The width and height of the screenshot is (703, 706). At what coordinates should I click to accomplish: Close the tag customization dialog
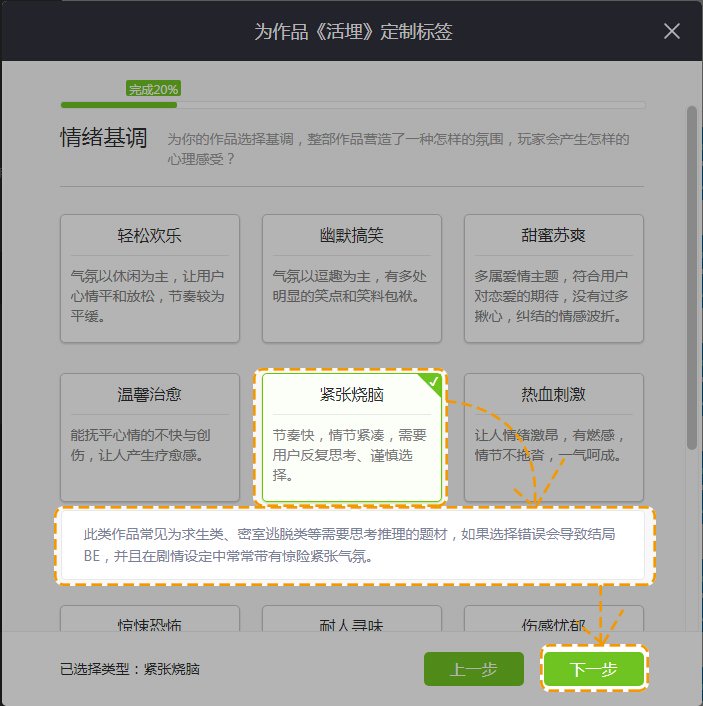click(x=672, y=31)
